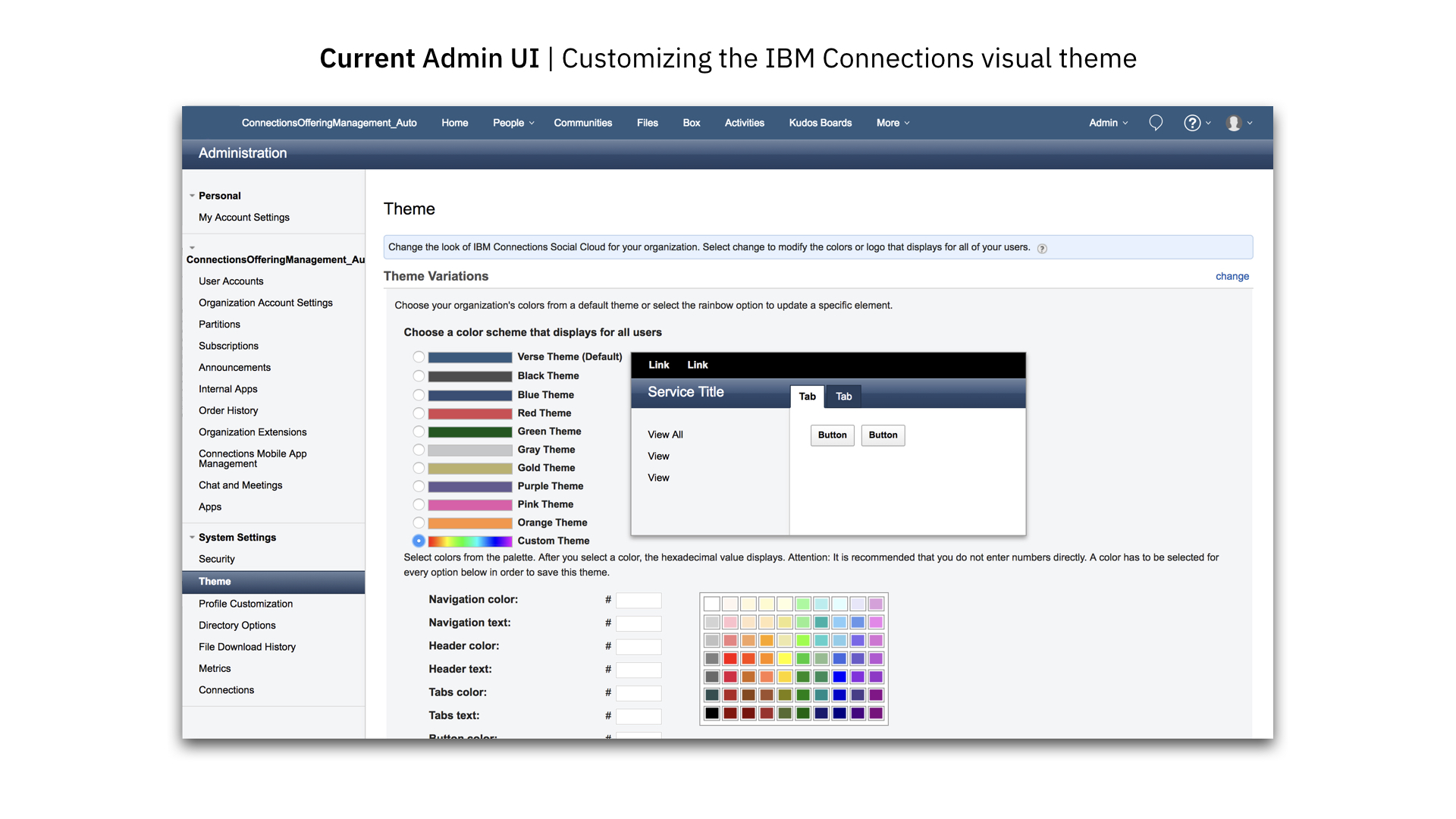Viewport: 1456px width, 819px height.
Task: Select the Gold Theme radio button
Action: [419, 468]
